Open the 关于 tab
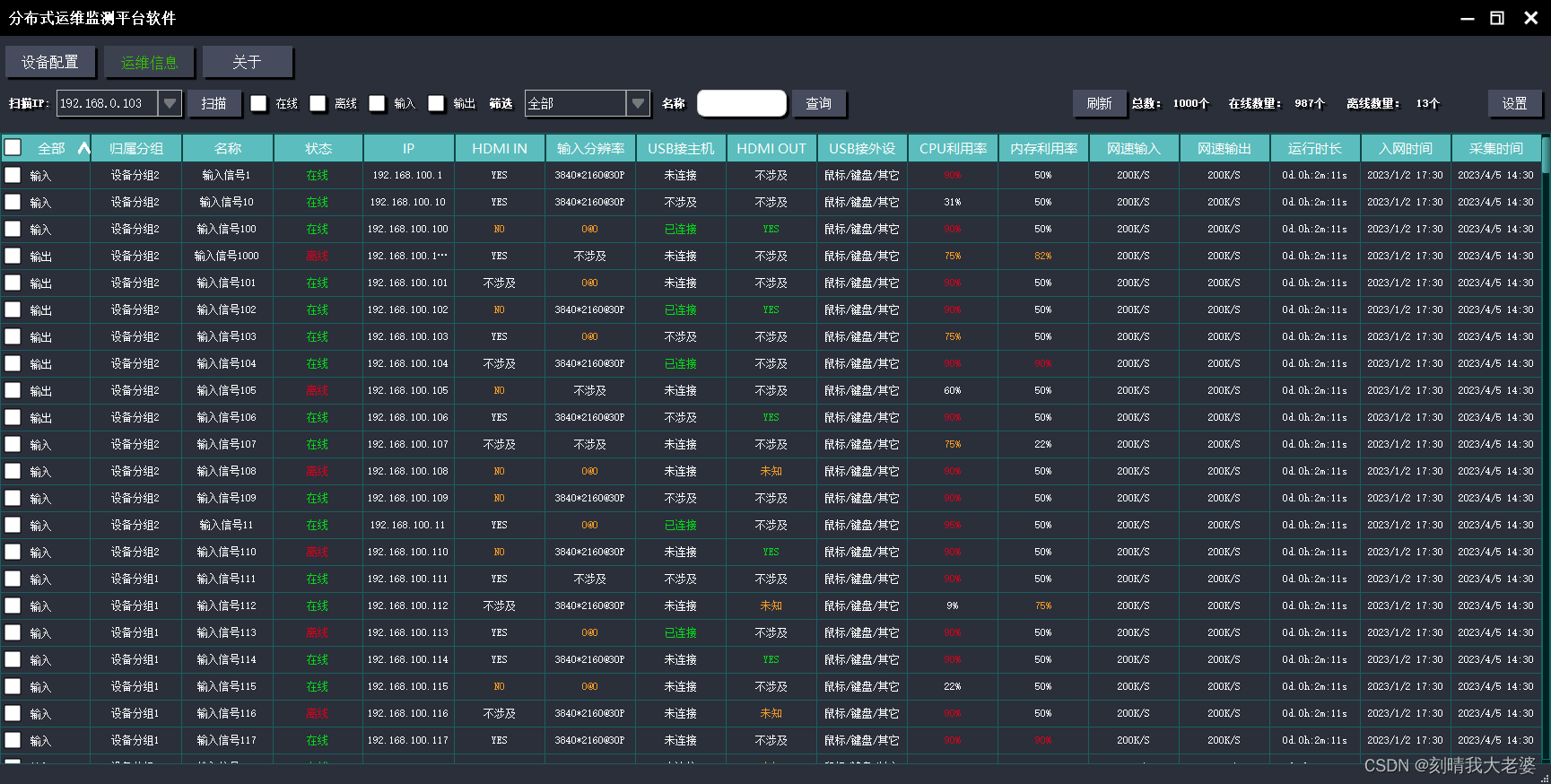 coord(247,62)
